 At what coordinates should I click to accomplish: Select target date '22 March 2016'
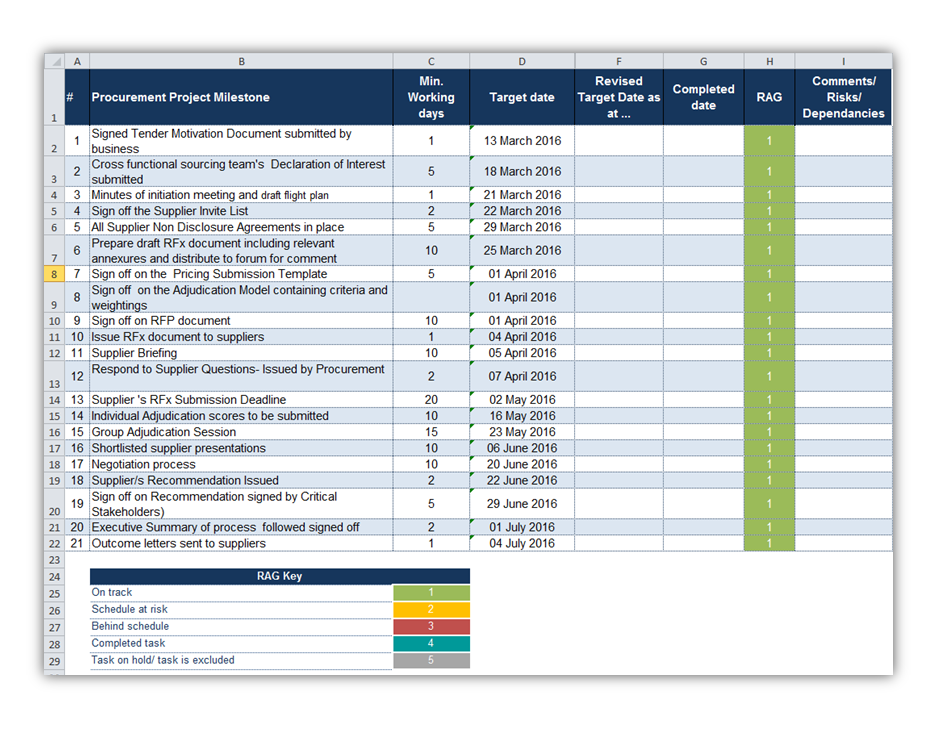pyautogui.click(x=522, y=211)
